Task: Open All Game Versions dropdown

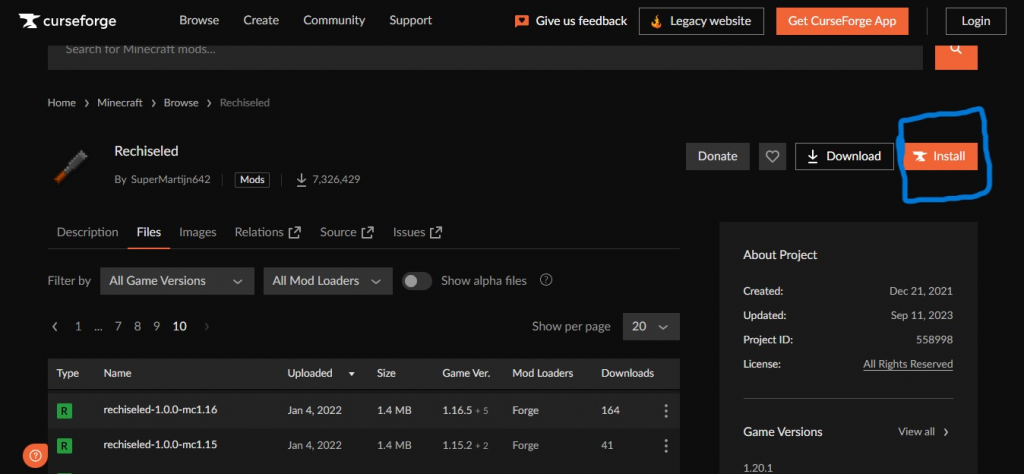Action: pos(177,281)
